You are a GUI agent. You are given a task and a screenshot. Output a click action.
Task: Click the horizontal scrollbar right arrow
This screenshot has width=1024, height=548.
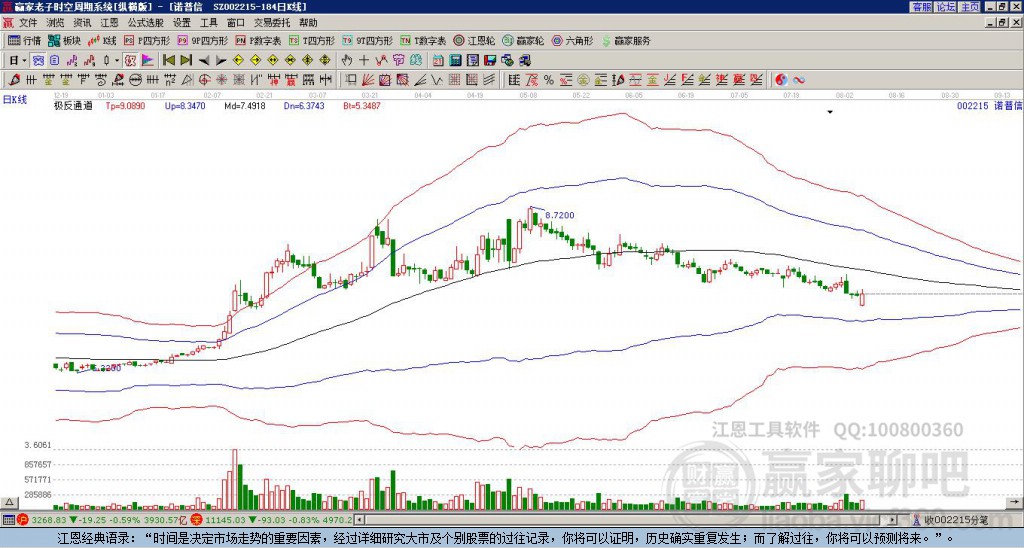[892, 520]
